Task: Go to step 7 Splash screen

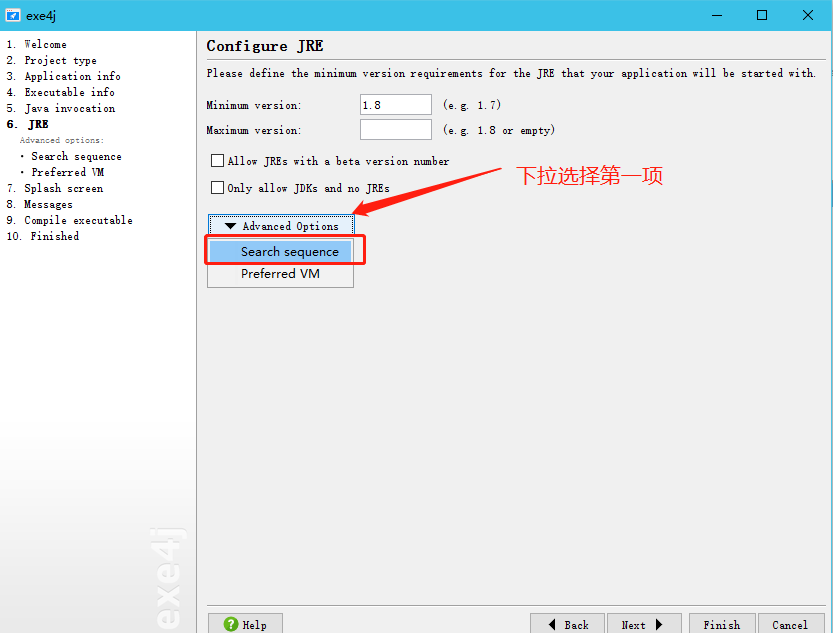Action: (x=55, y=188)
